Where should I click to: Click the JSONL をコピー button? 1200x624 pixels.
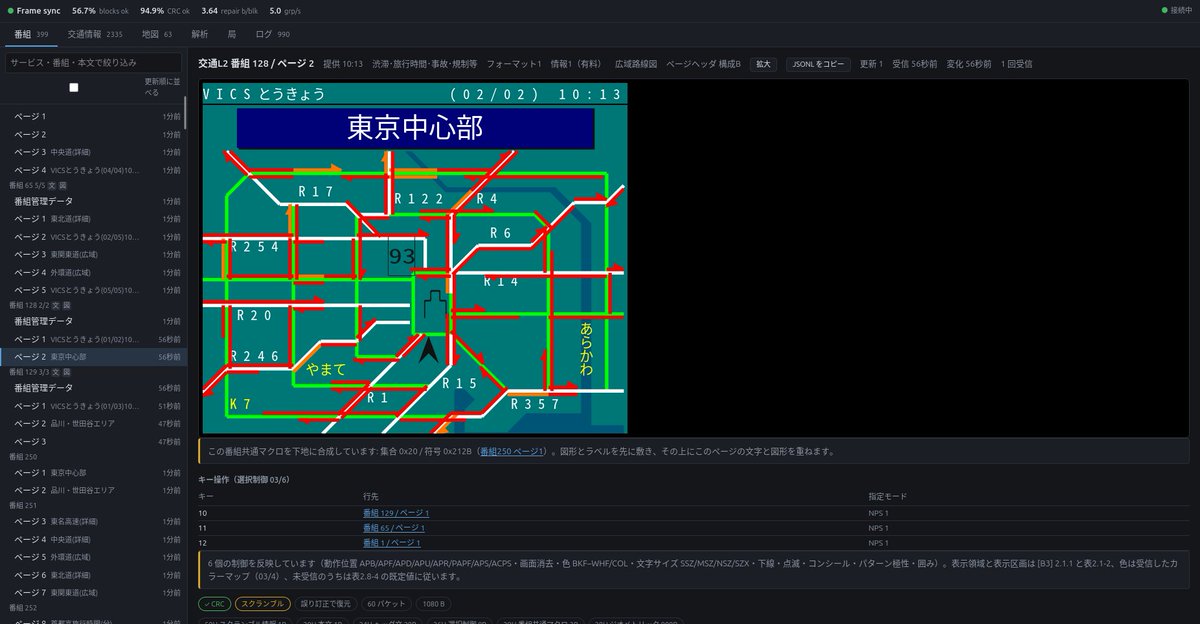(x=818, y=63)
